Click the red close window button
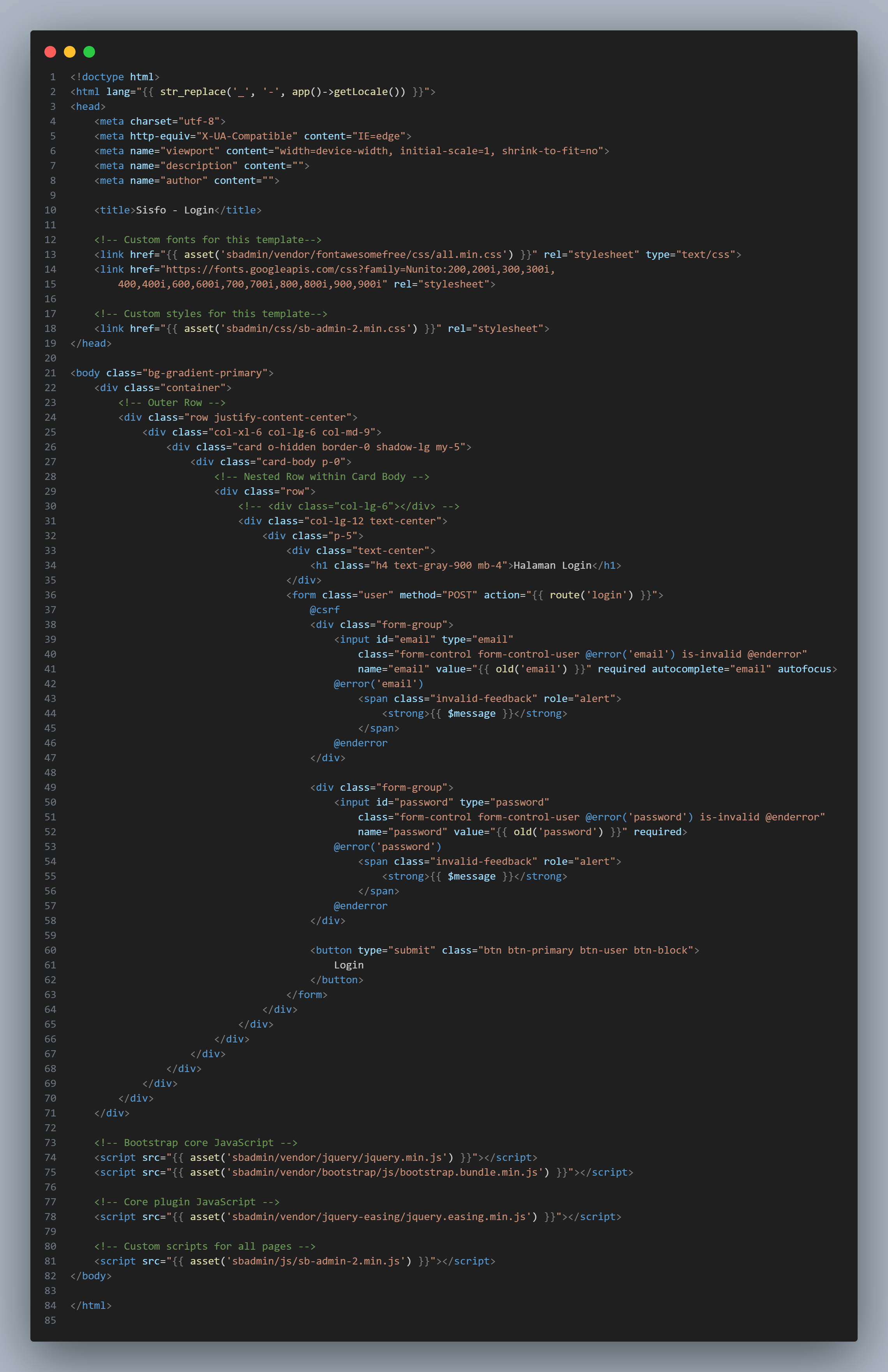The height and width of the screenshot is (1372, 888). (x=50, y=51)
